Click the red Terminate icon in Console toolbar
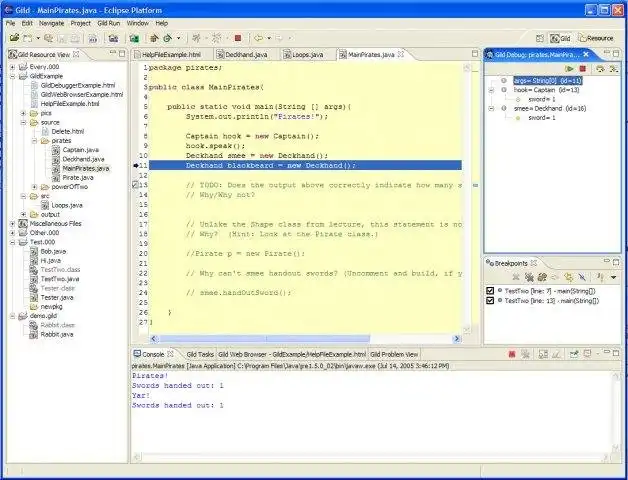The height and width of the screenshot is (480, 628). point(510,354)
